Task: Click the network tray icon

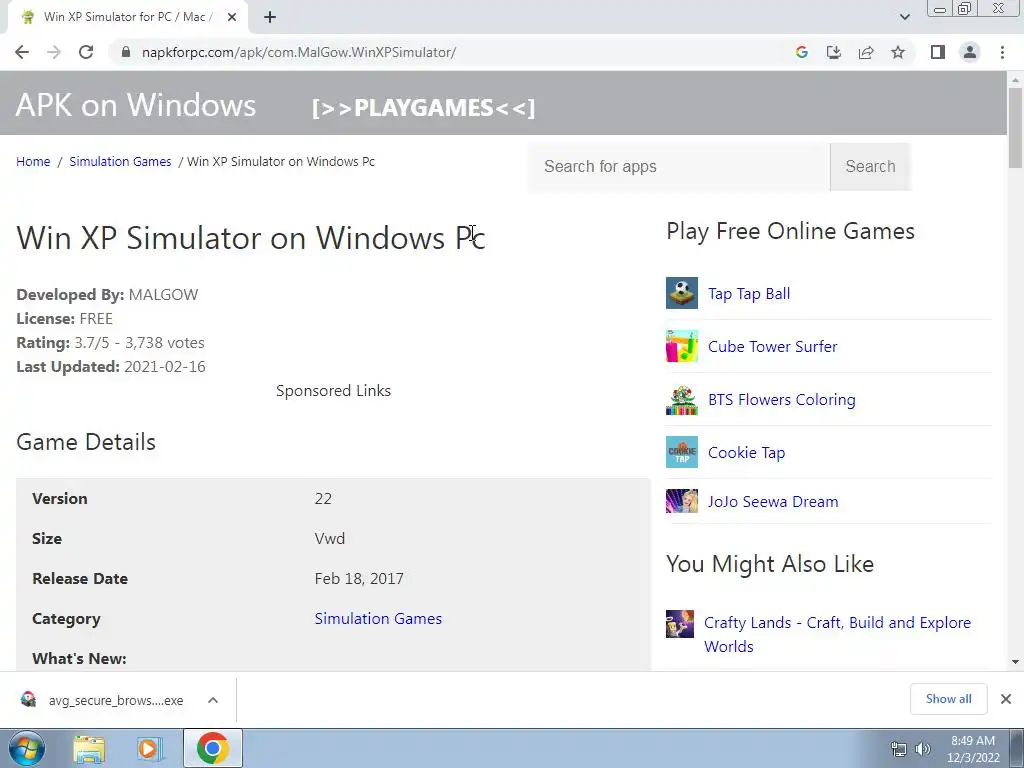Action: click(899, 749)
